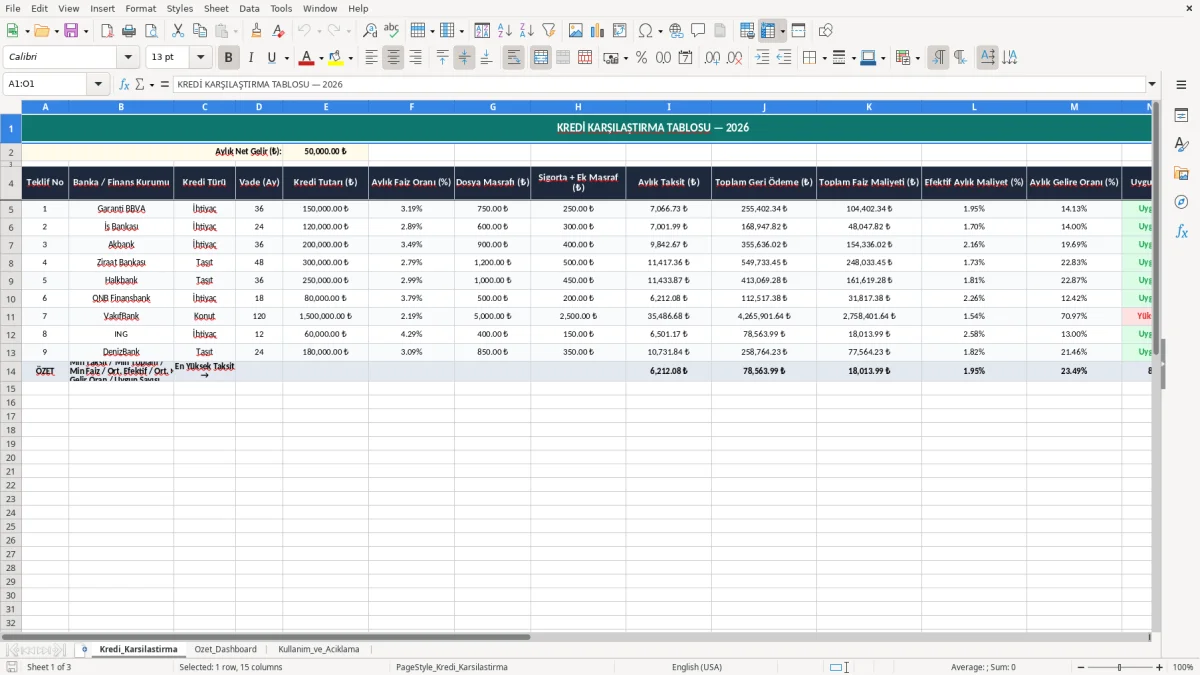Apply yellow background color swatch
The width and height of the screenshot is (1200, 675).
click(337, 58)
